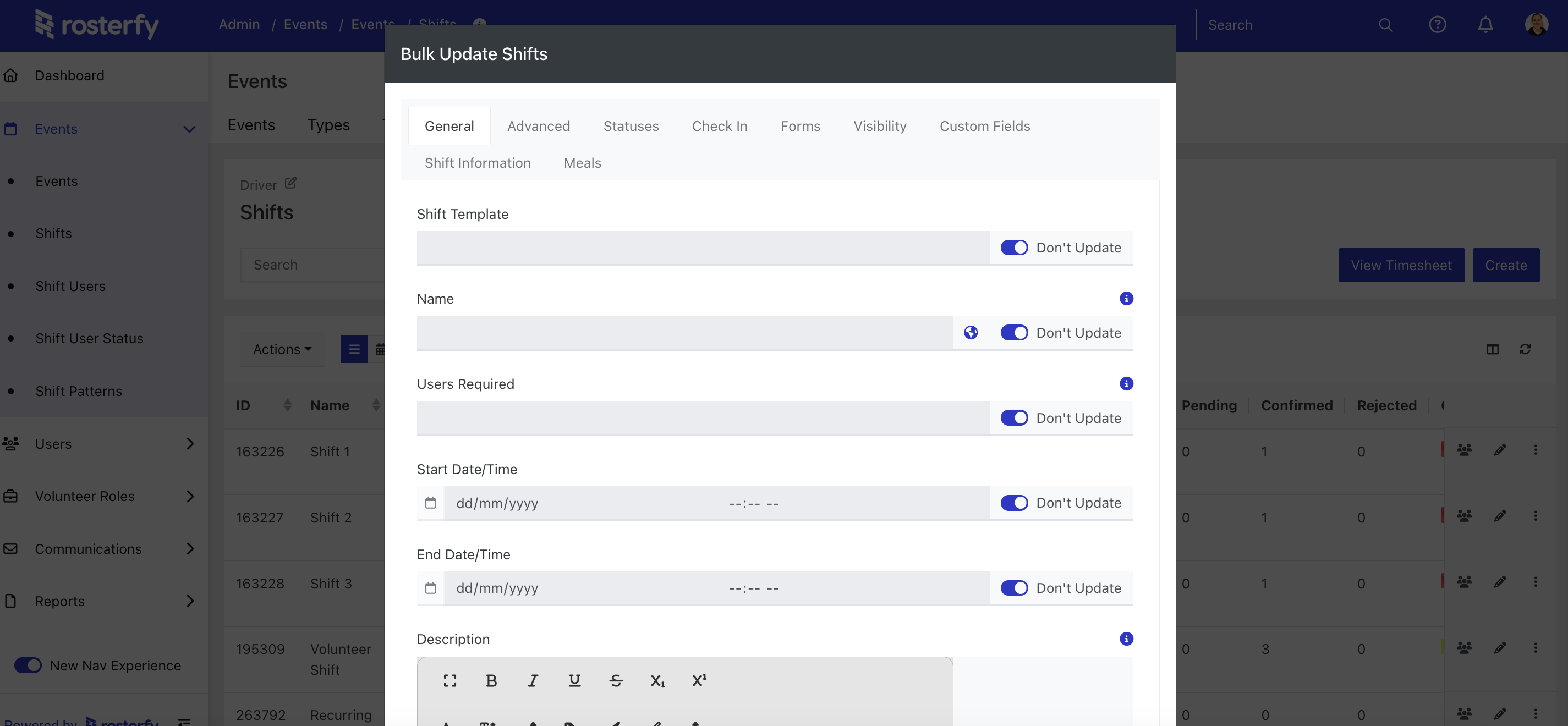Open the End Date/Time calendar icon
Screen dimensions: 1568x726
pos(430,588)
